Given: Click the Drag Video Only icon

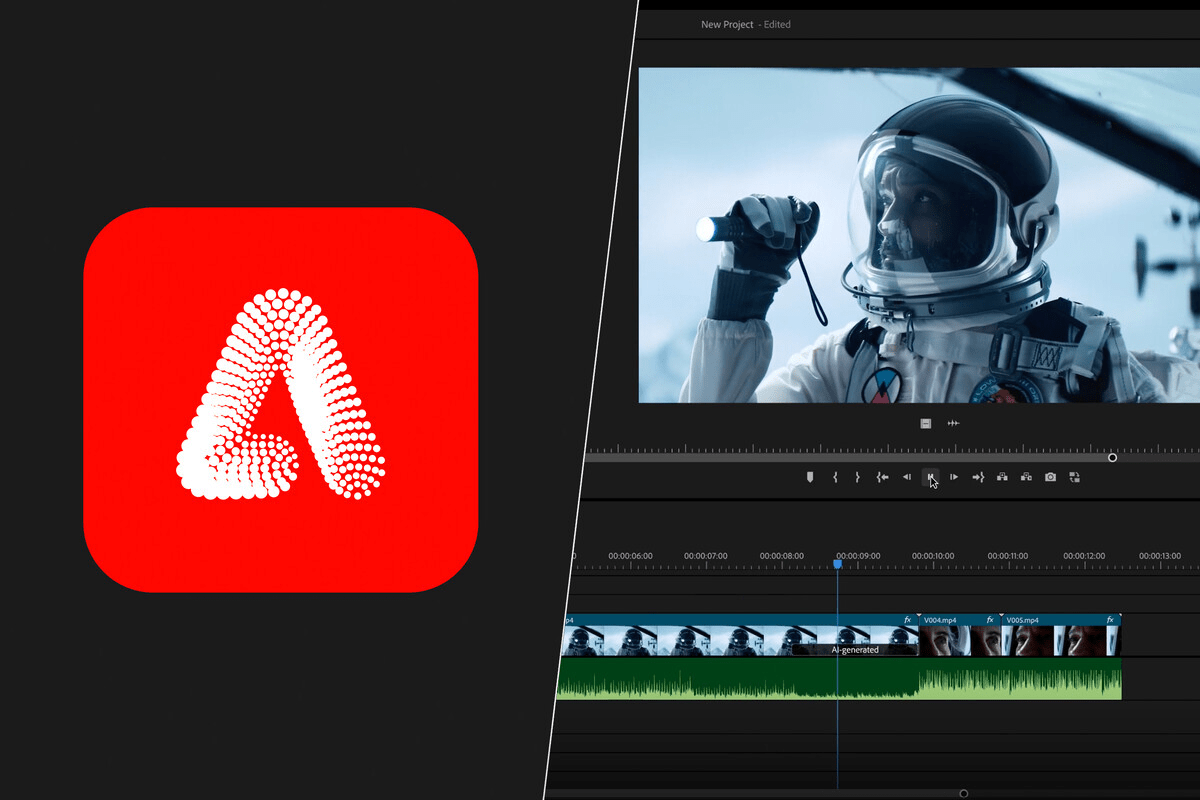Looking at the screenshot, I should coord(926,423).
